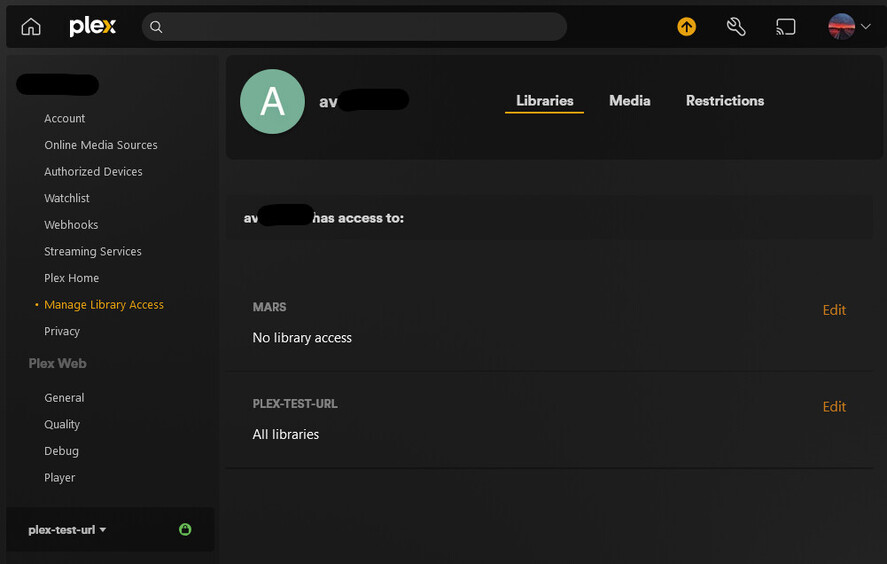Open General under Plex Web
The height and width of the screenshot is (564, 887).
[x=64, y=398]
